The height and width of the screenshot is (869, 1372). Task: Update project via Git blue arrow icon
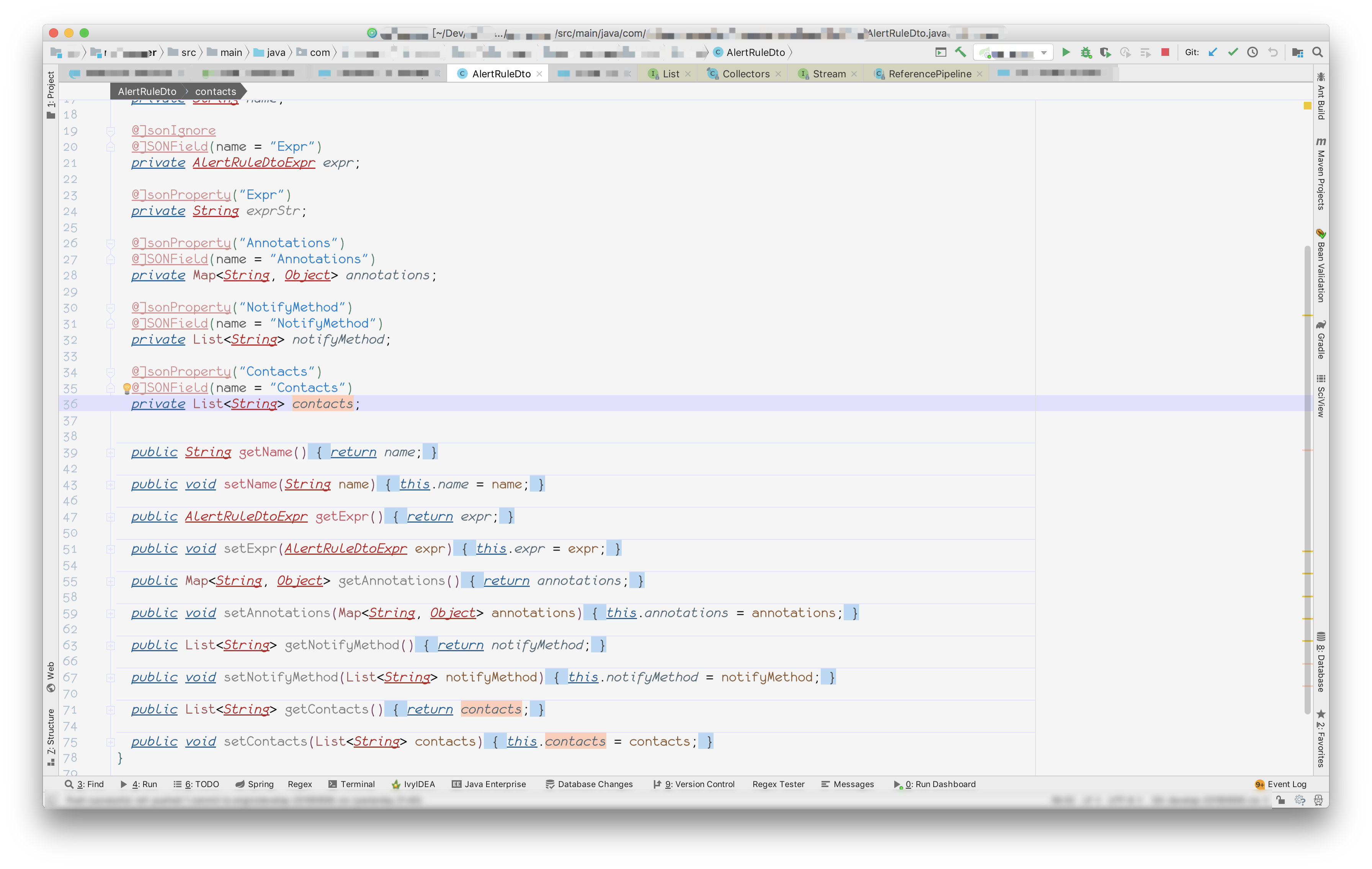(x=1212, y=52)
